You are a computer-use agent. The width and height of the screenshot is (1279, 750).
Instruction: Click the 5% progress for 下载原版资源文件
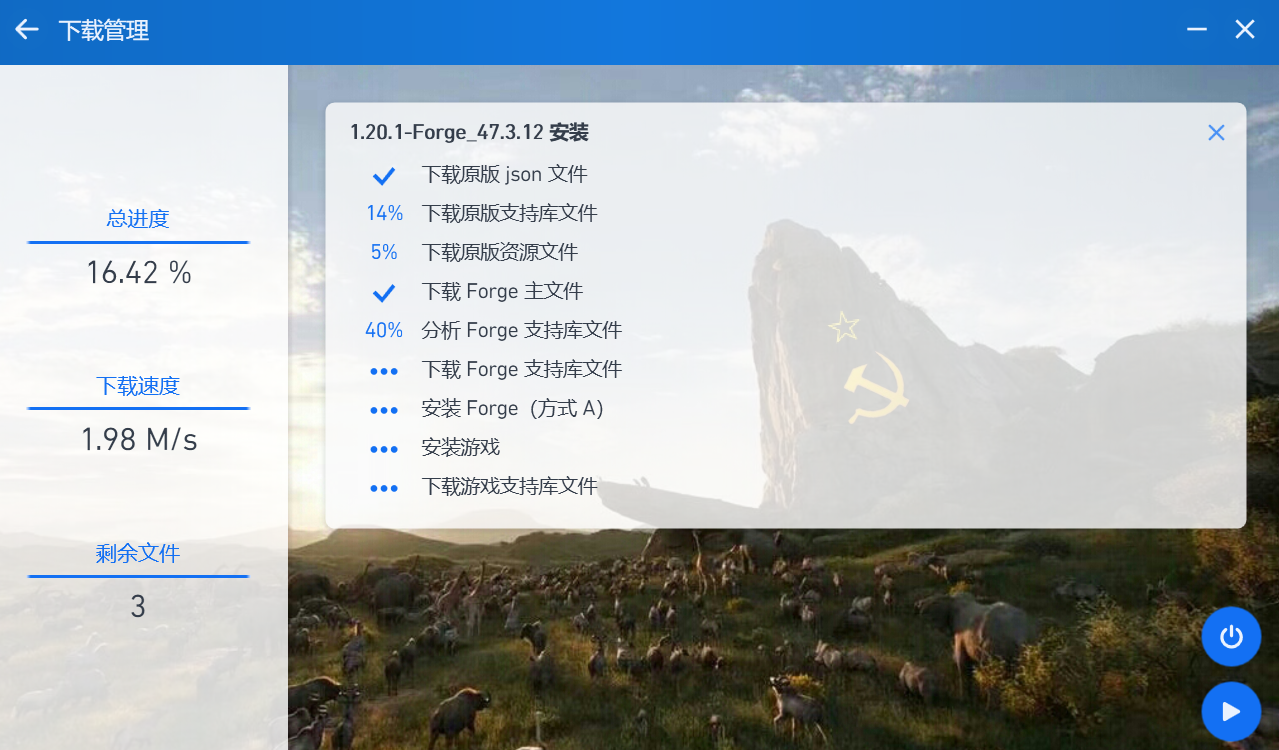[384, 253]
